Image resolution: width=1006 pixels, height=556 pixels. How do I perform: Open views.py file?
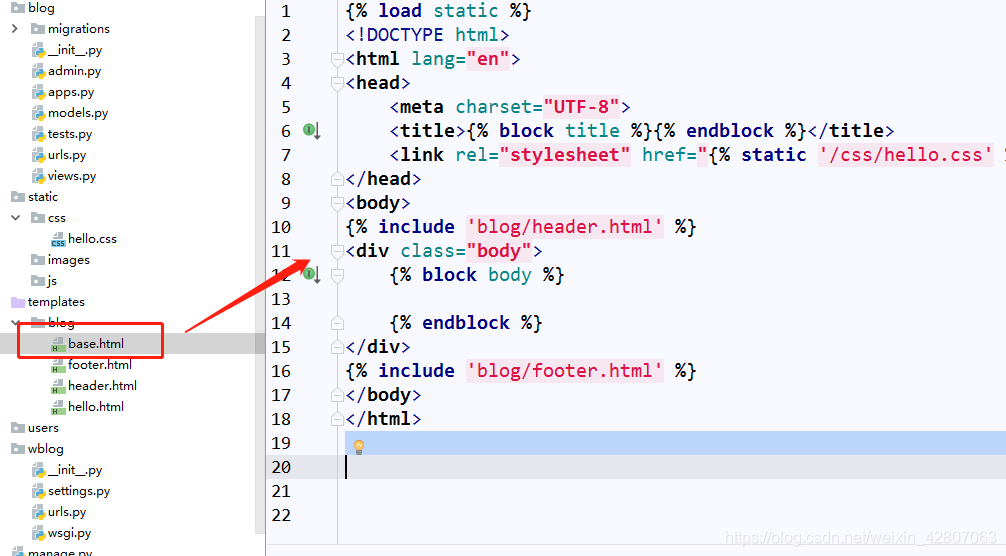(x=72, y=176)
